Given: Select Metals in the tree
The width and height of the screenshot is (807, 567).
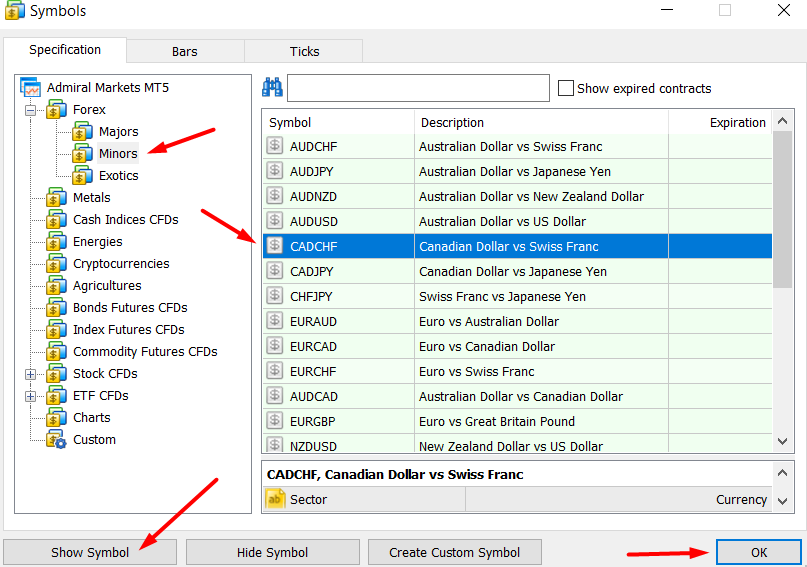Looking at the screenshot, I should [x=92, y=198].
